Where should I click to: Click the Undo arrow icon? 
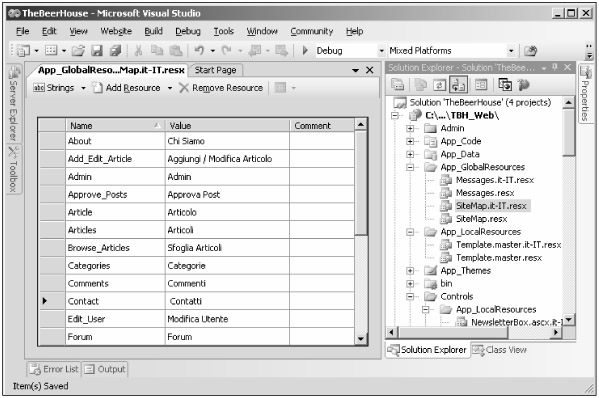199,50
